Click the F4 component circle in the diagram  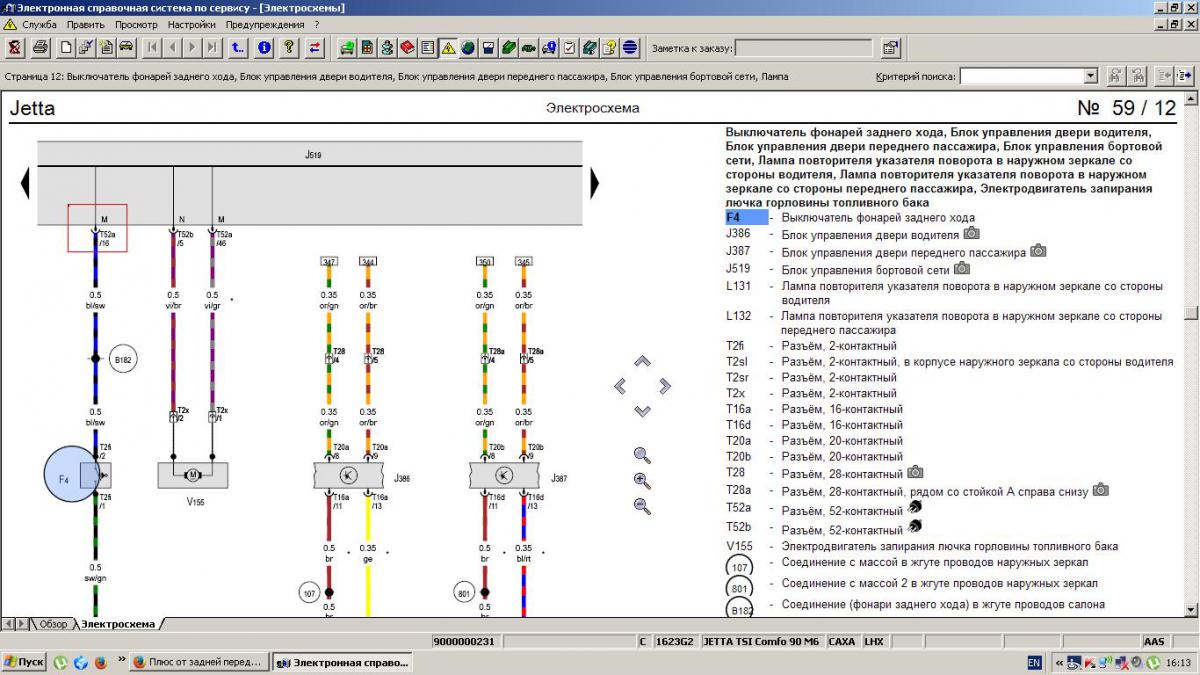click(73, 476)
